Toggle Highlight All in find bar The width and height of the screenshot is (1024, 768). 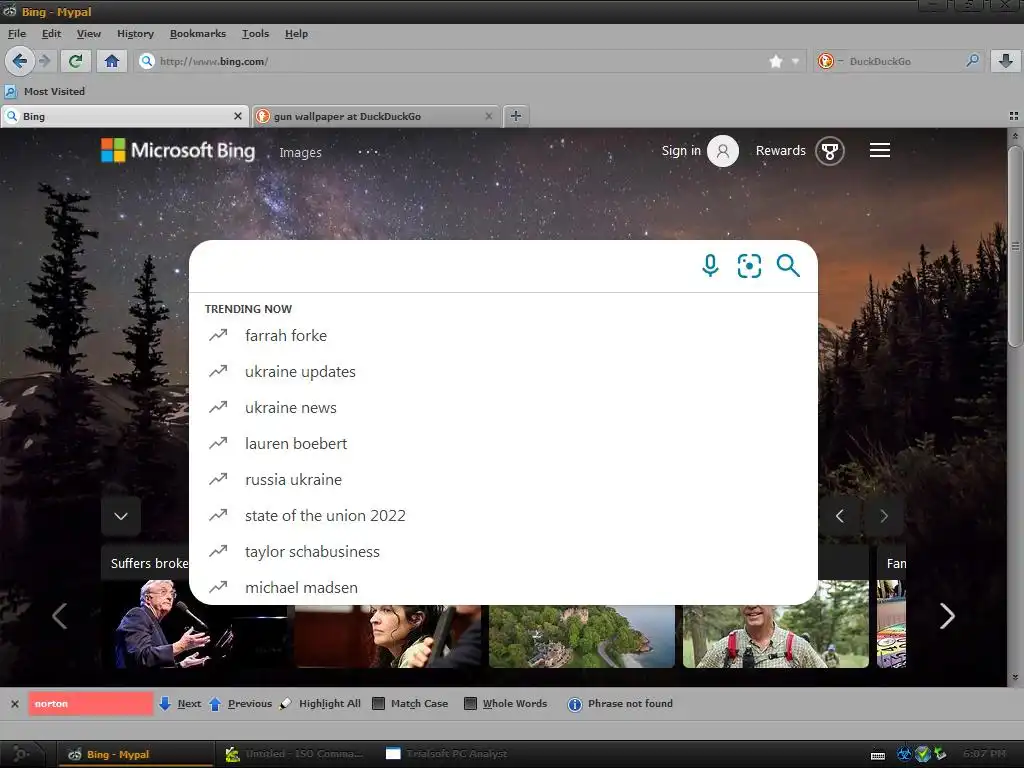click(320, 704)
